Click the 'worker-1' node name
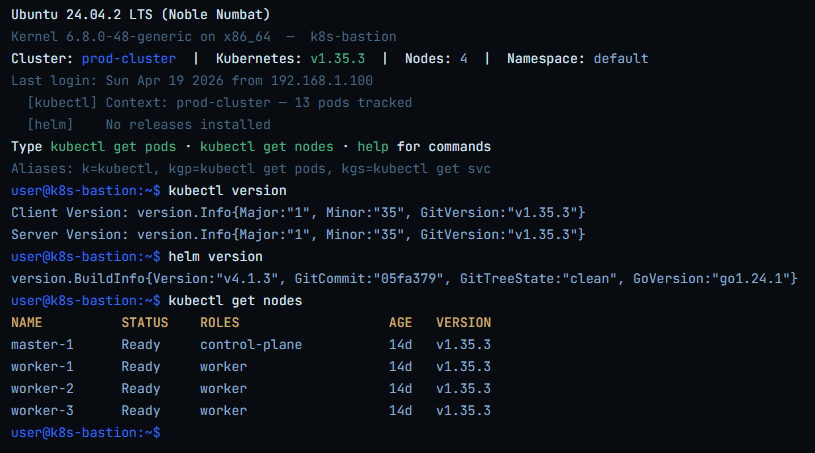 coord(42,367)
